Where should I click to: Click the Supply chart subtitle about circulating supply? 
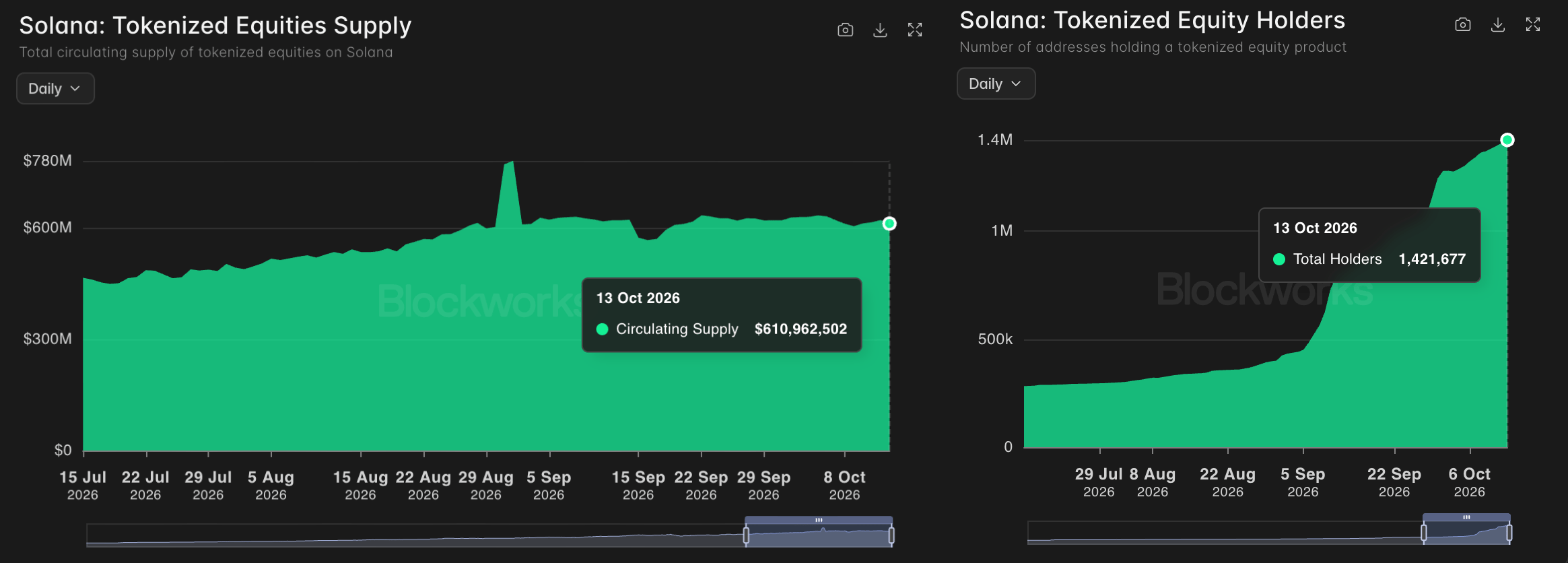(x=206, y=53)
